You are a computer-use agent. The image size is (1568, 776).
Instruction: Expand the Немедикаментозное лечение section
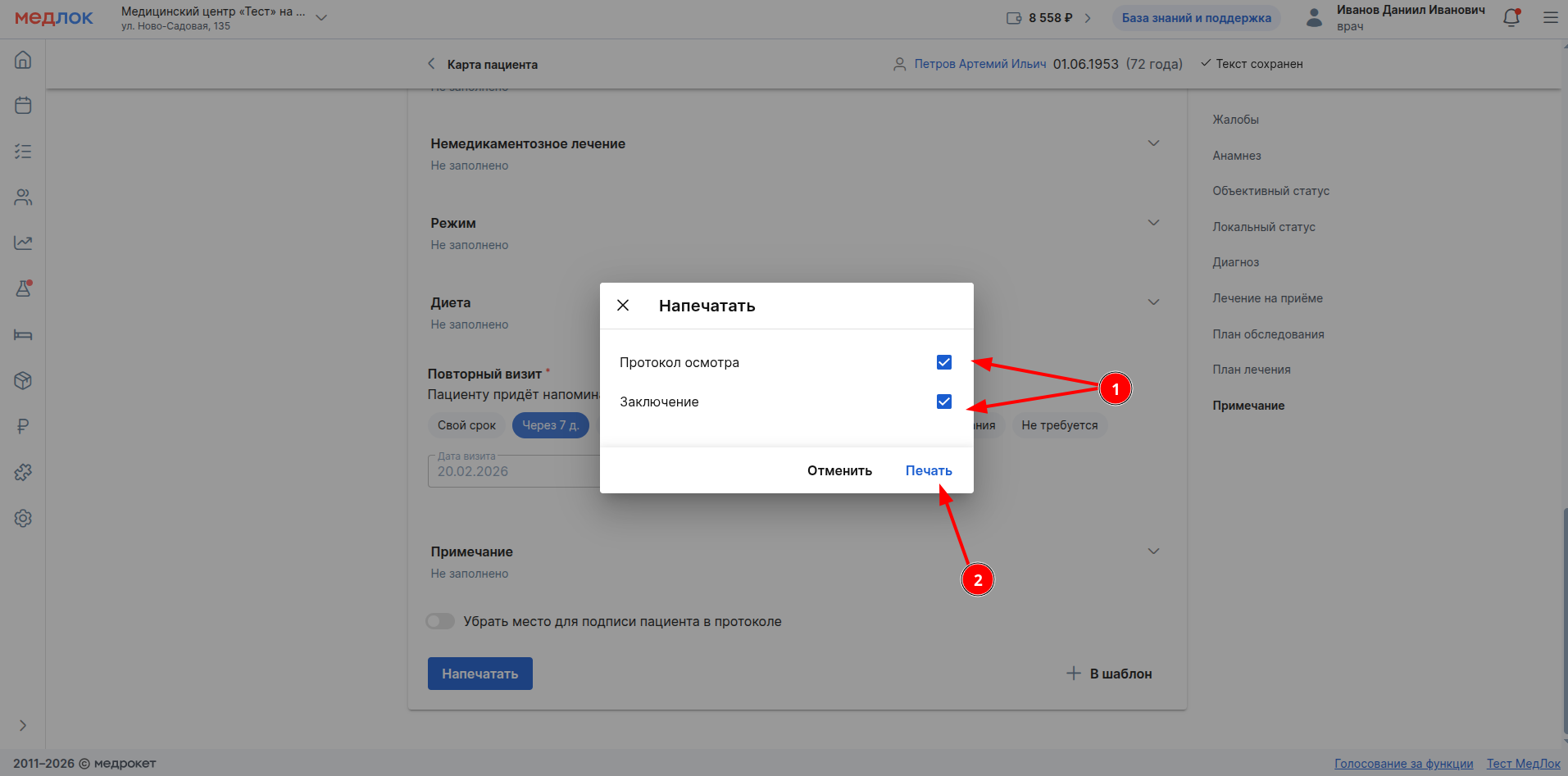pyautogui.click(x=1153, y=143)
